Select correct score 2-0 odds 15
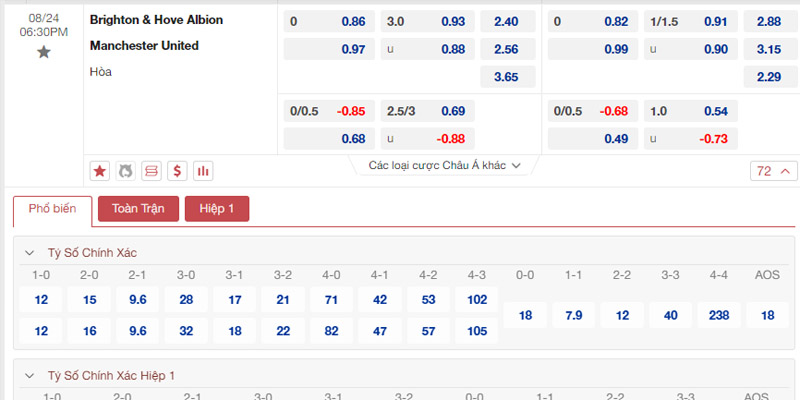Viewport: 800px width, 400px height. 89,299
